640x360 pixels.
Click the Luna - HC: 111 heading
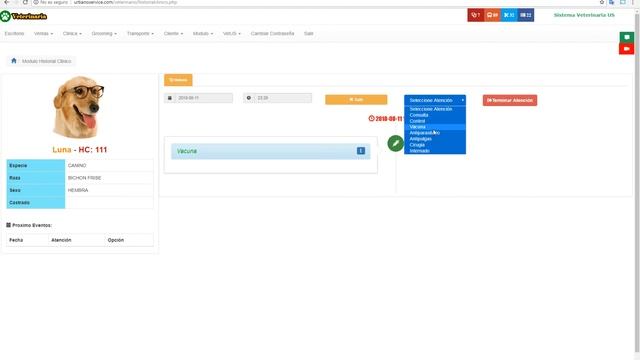tap(80, 150)
